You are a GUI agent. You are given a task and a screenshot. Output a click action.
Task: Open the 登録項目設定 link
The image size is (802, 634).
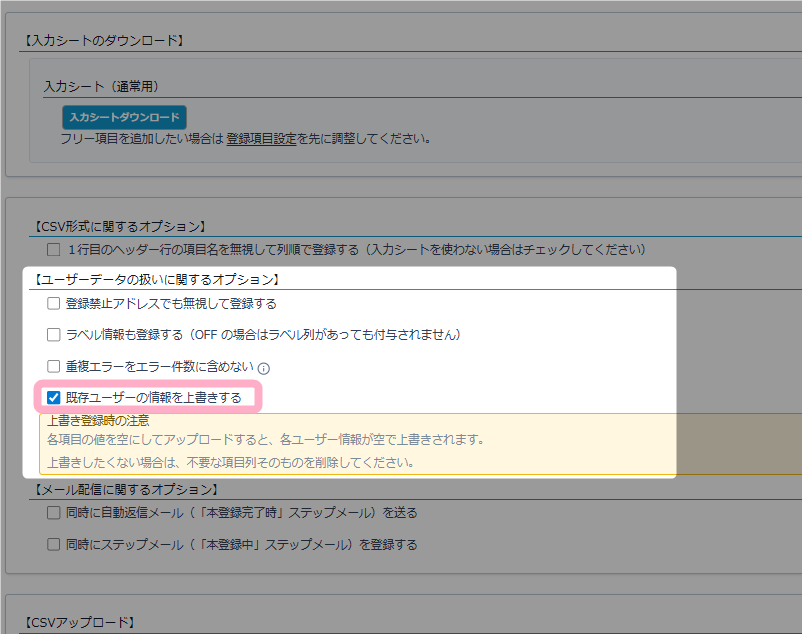point(261,139)
